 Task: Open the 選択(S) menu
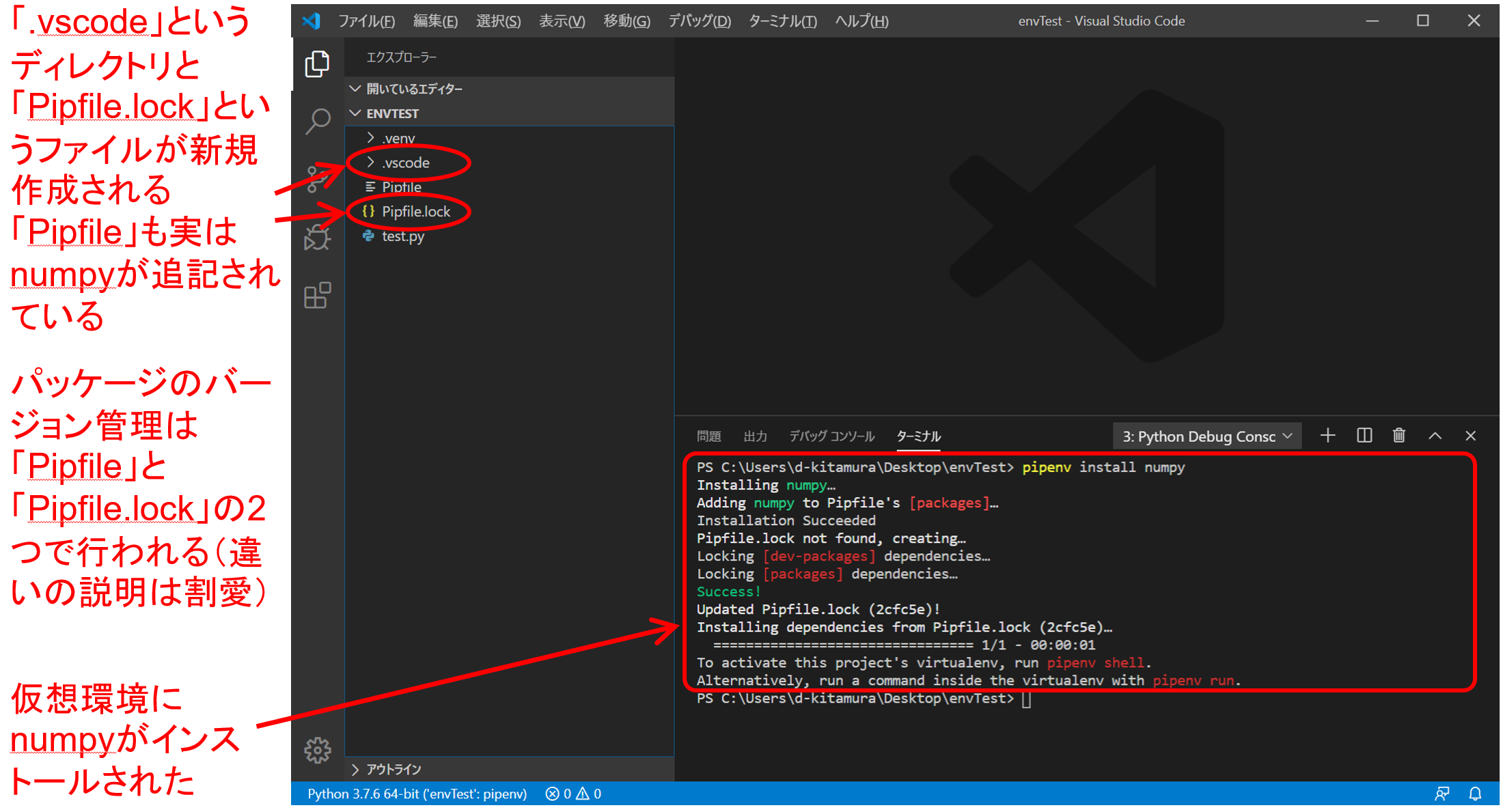[498, 21]
